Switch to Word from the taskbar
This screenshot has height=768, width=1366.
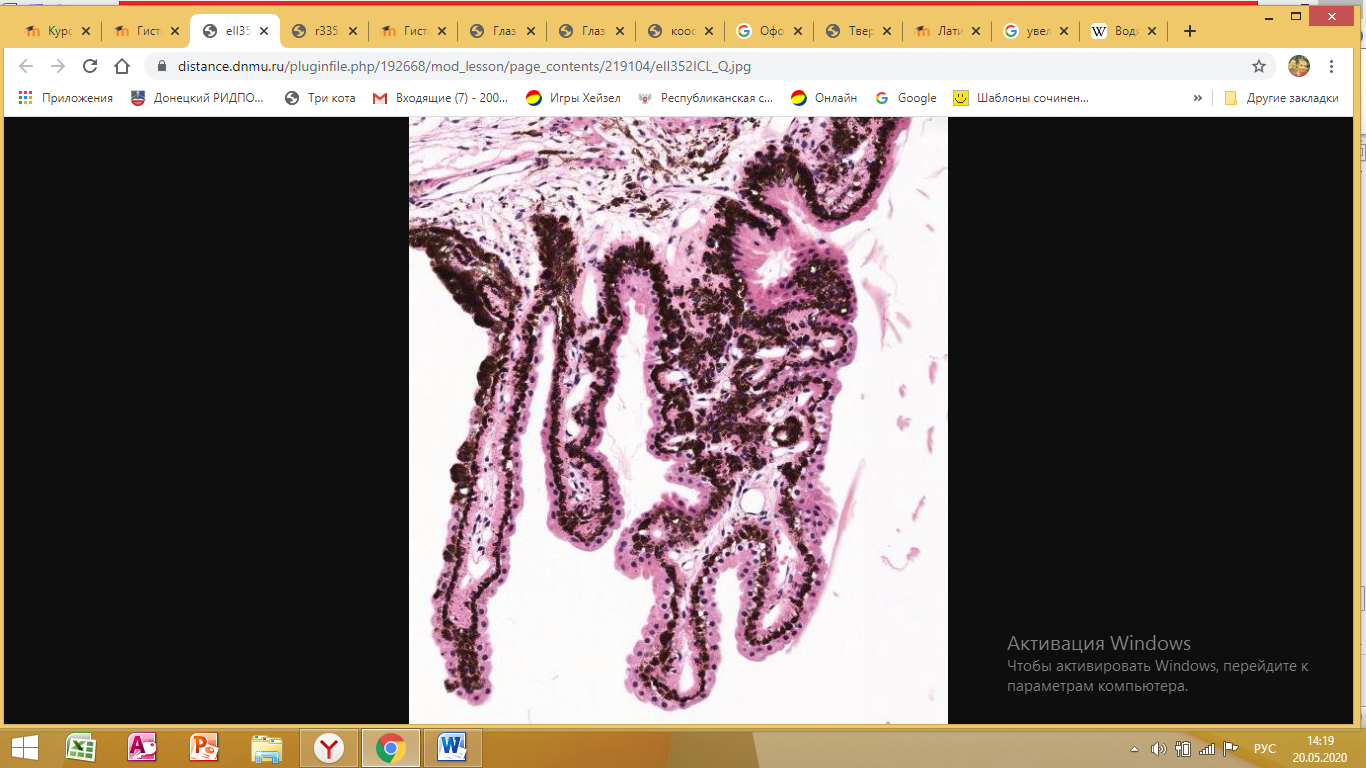coord(452,747)
